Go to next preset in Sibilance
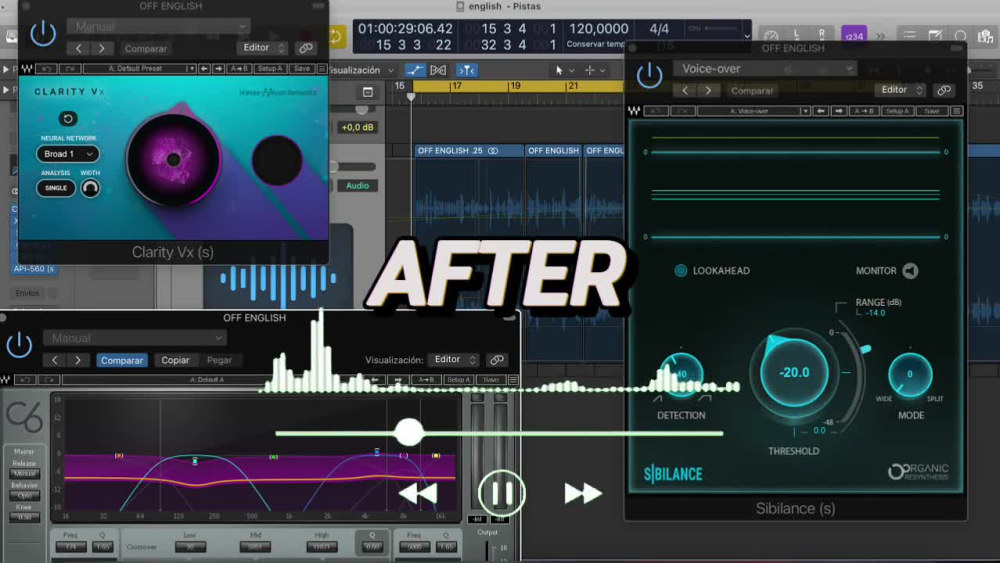 click(x=708, y=91)
